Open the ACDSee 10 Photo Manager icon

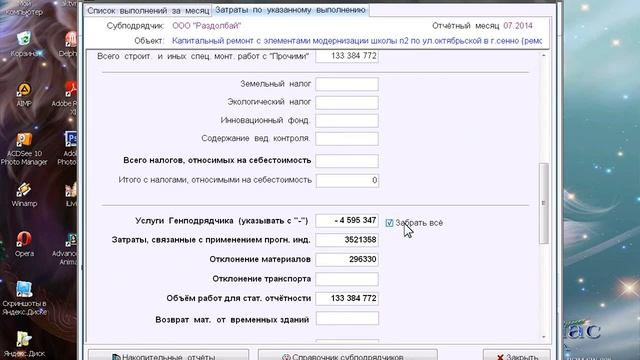tap(24, 149)
